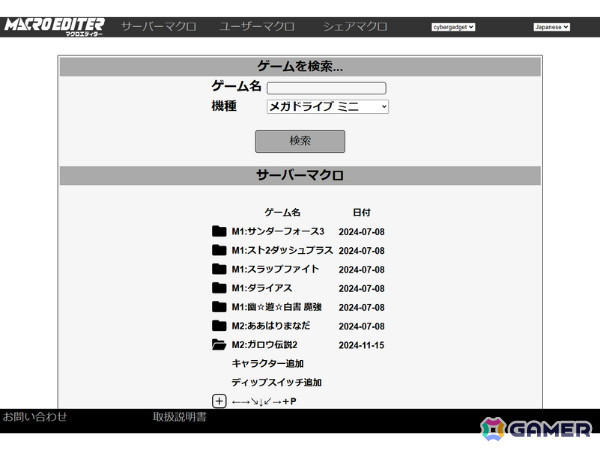Open the サーバーマクロ menu tab
Image resolution: width=600 pixels, height=450 pixels.
point(159,26)
